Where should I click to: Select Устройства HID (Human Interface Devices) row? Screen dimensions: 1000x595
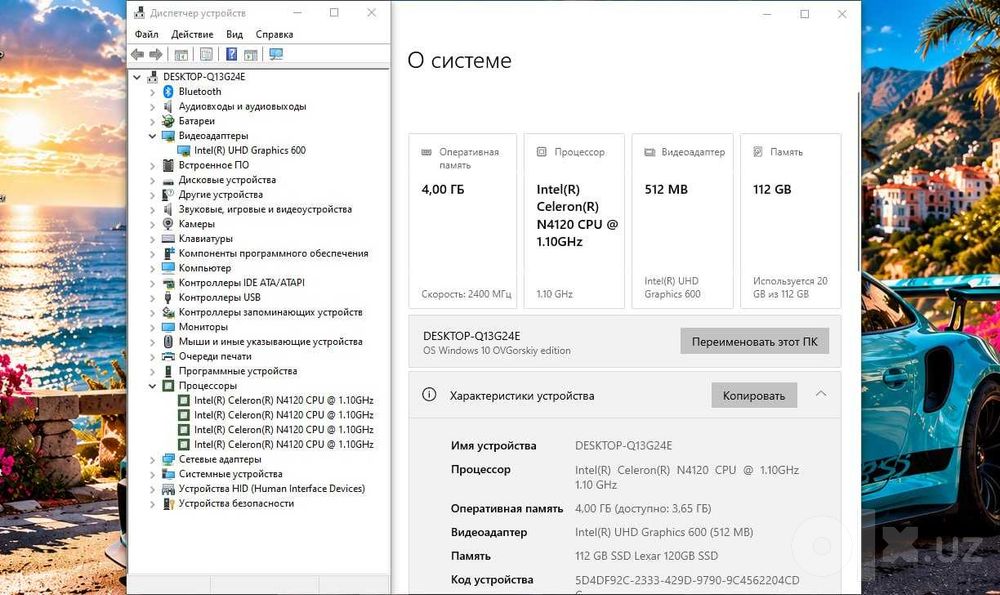272,489
